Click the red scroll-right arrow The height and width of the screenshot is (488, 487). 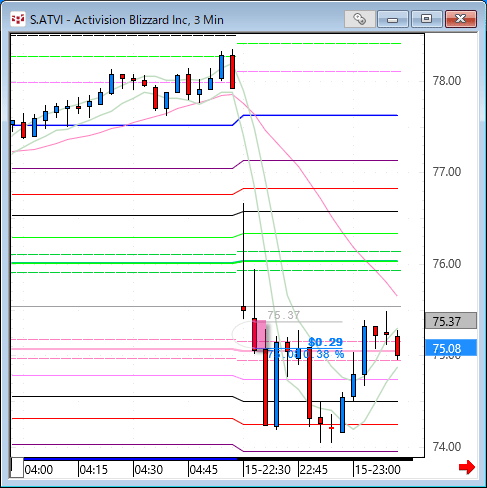tap(467, 467)
